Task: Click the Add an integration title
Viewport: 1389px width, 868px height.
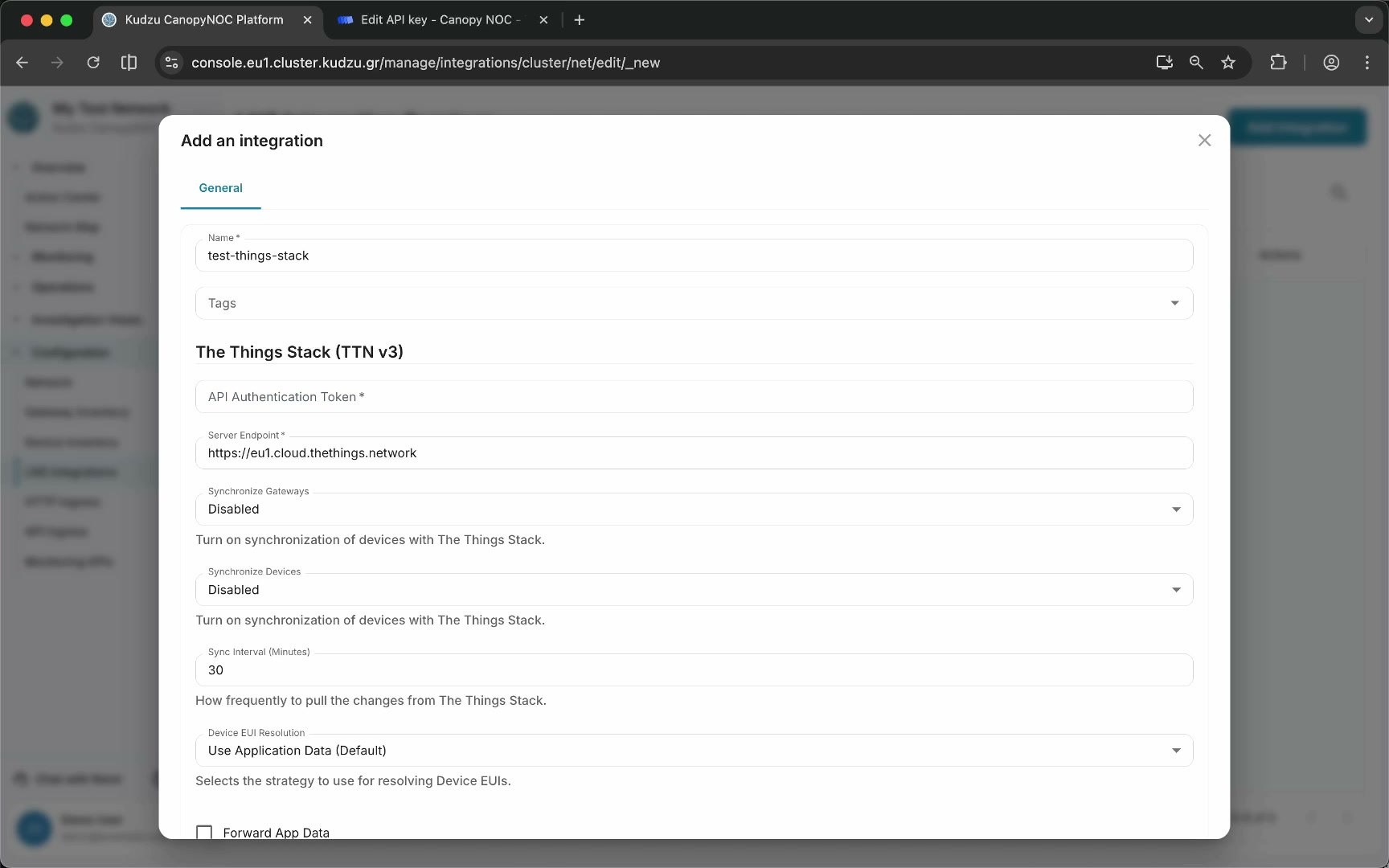Action: coord(252,141)
